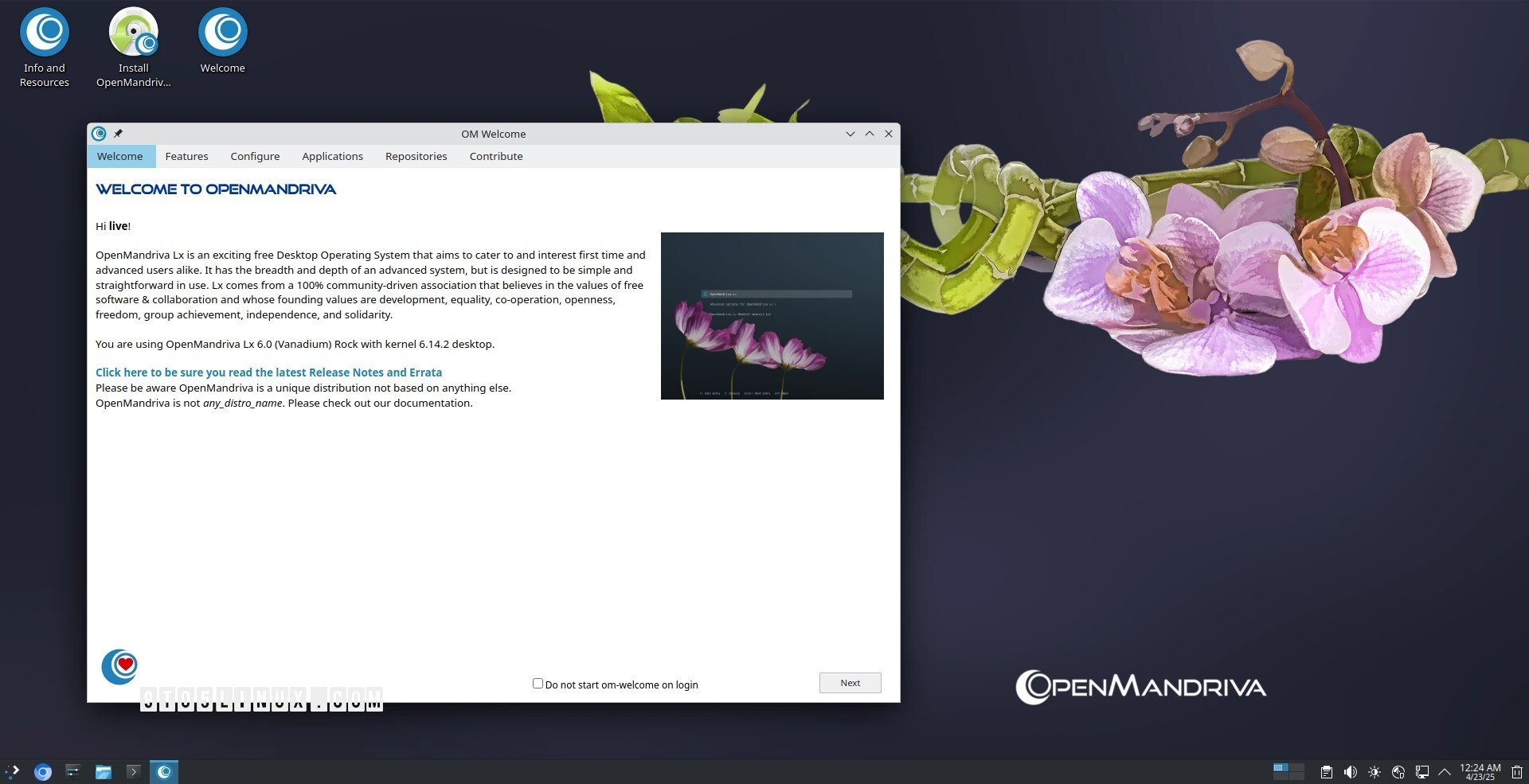The width and height of the screenshot is (1529, 784).
Task: Show hidden system tray icons
Action: pyautogui.click(x=1445, y=772)
